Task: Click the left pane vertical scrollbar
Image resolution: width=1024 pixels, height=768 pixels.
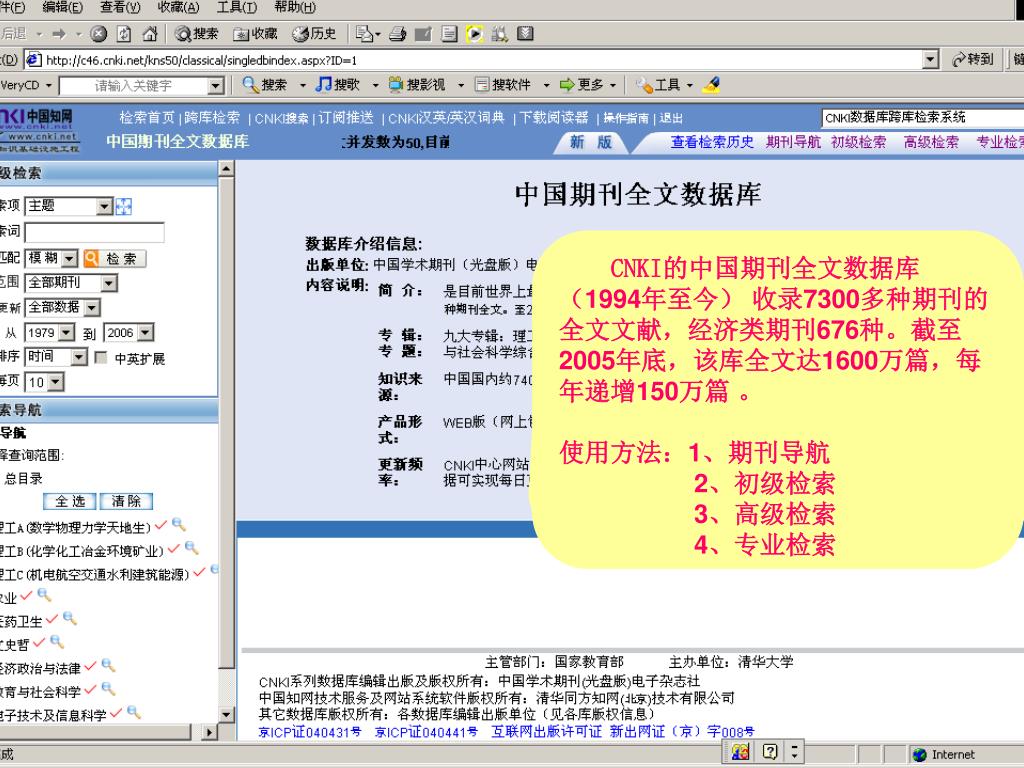Action: (x=226, y=441)
